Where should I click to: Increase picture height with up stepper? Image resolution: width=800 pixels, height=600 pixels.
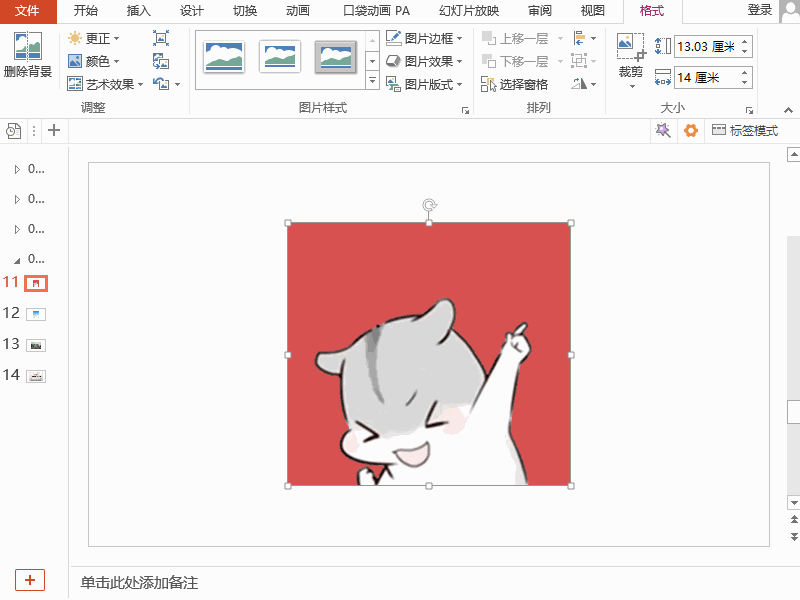[745, 42]
